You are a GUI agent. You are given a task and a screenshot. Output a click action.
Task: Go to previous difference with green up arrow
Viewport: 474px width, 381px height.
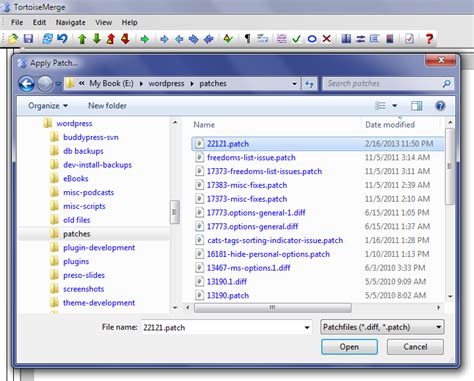tap(82, 39)
